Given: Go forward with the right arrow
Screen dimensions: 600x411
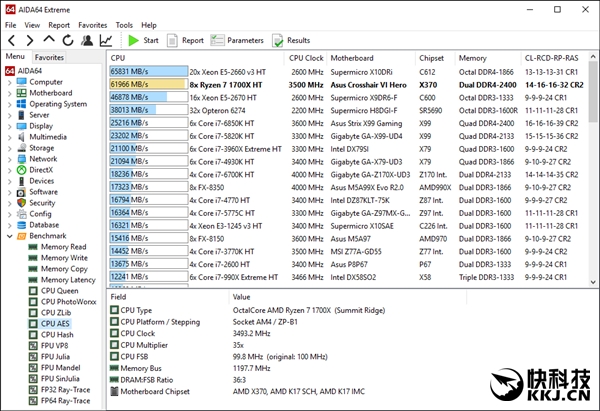Looking at the screenshot, I should point(30,40).
